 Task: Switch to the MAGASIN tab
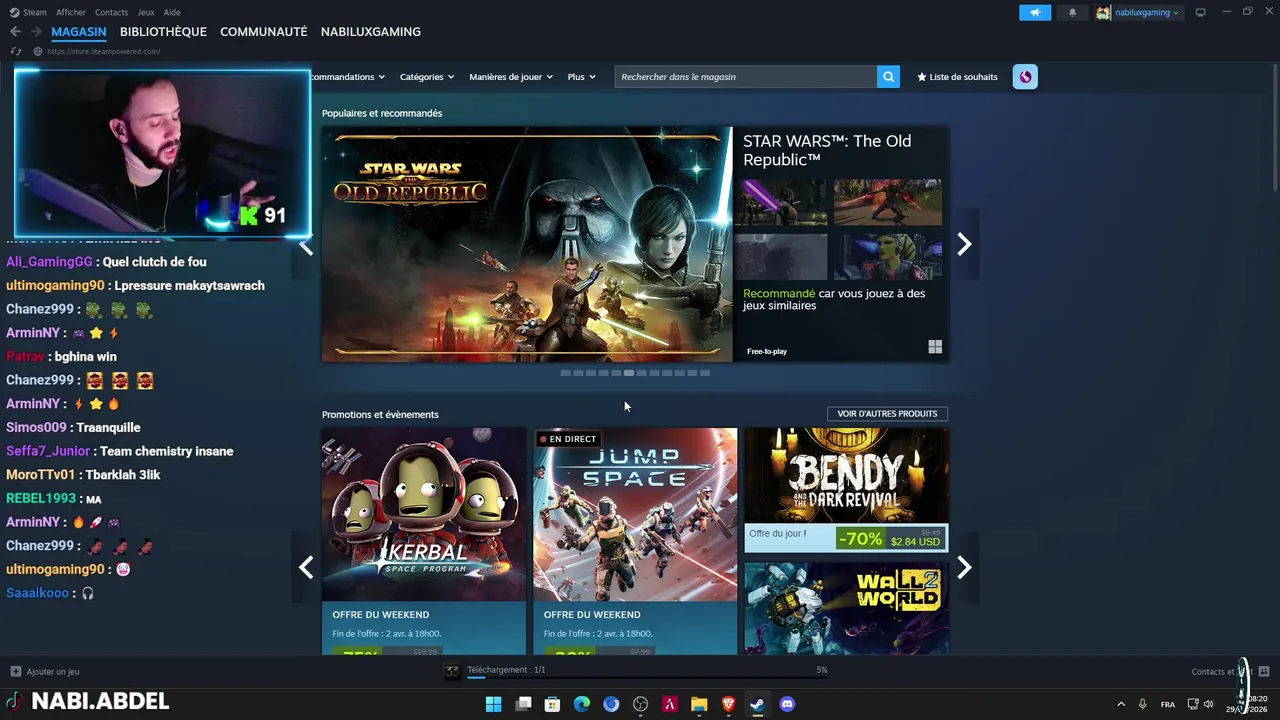[79, 32]
